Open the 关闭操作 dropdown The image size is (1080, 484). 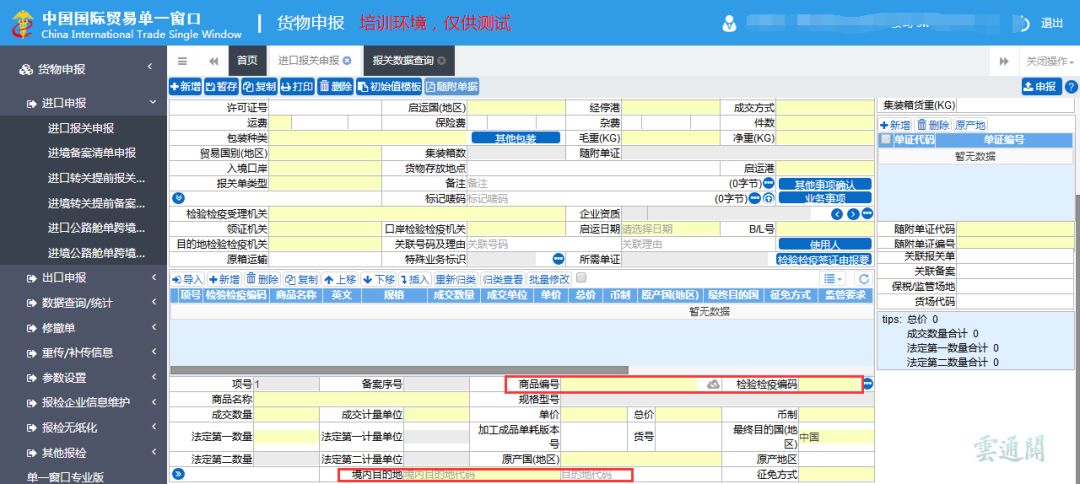[1050, 61]
